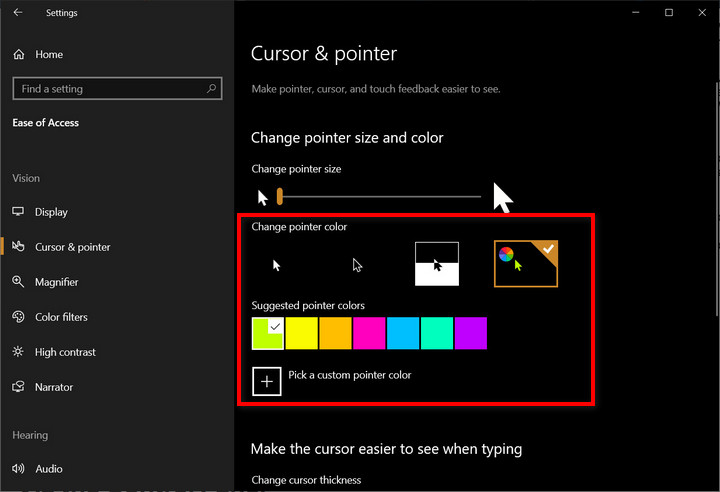Click the search magnifier icon

[x=211, y=89]
